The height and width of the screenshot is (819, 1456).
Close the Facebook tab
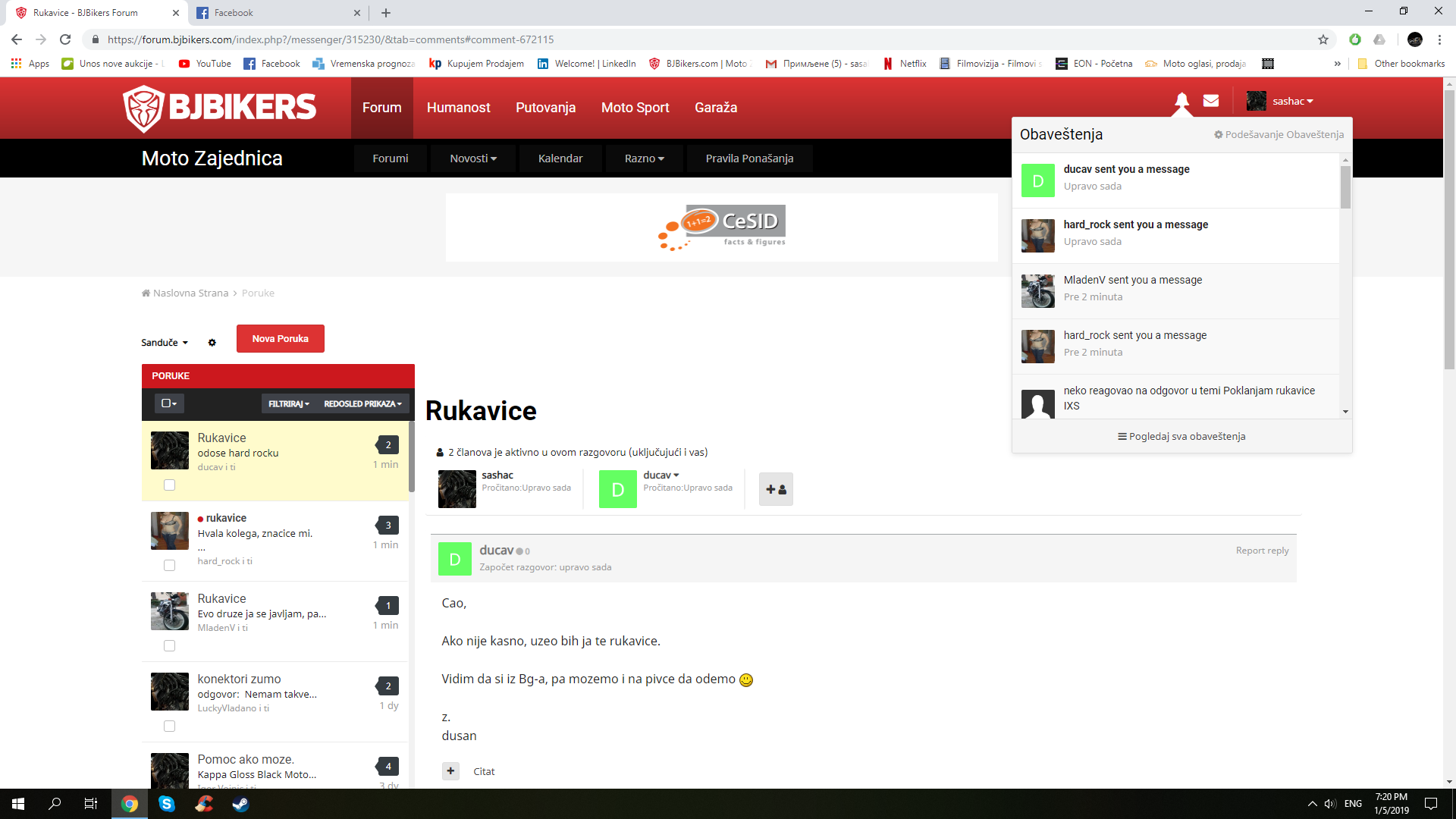pos(357,13)
